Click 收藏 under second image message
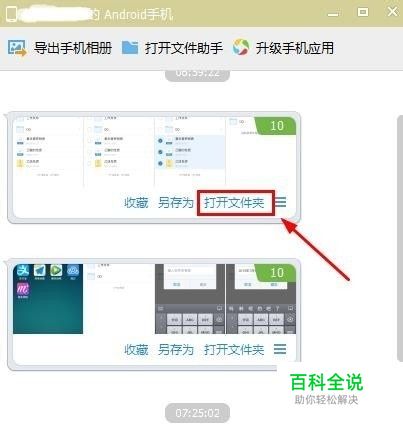The height and width of the screenshot is (436, 403). 136,350
